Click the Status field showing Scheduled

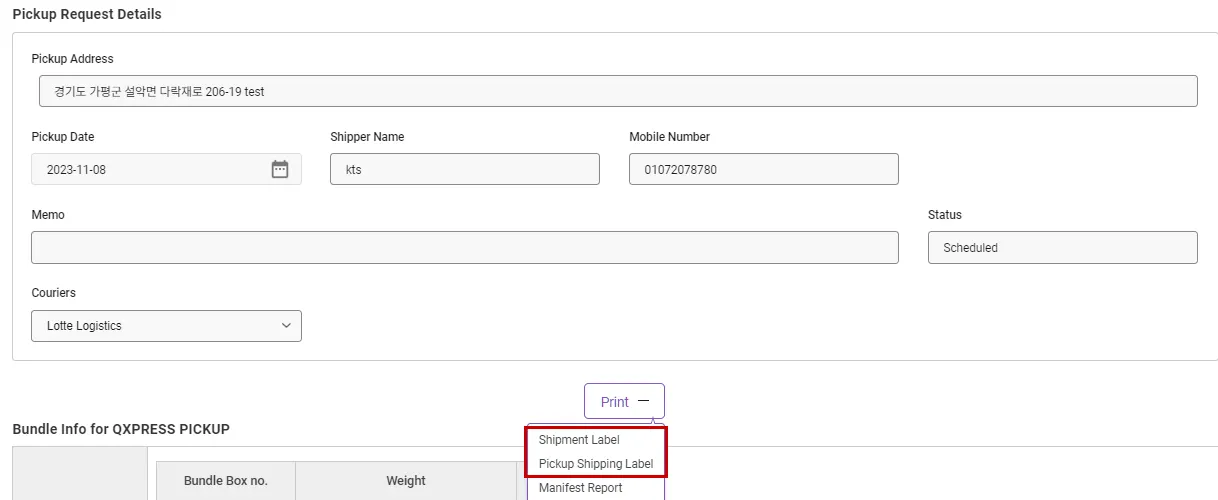pyautogui.click(x=1062, y=248)
